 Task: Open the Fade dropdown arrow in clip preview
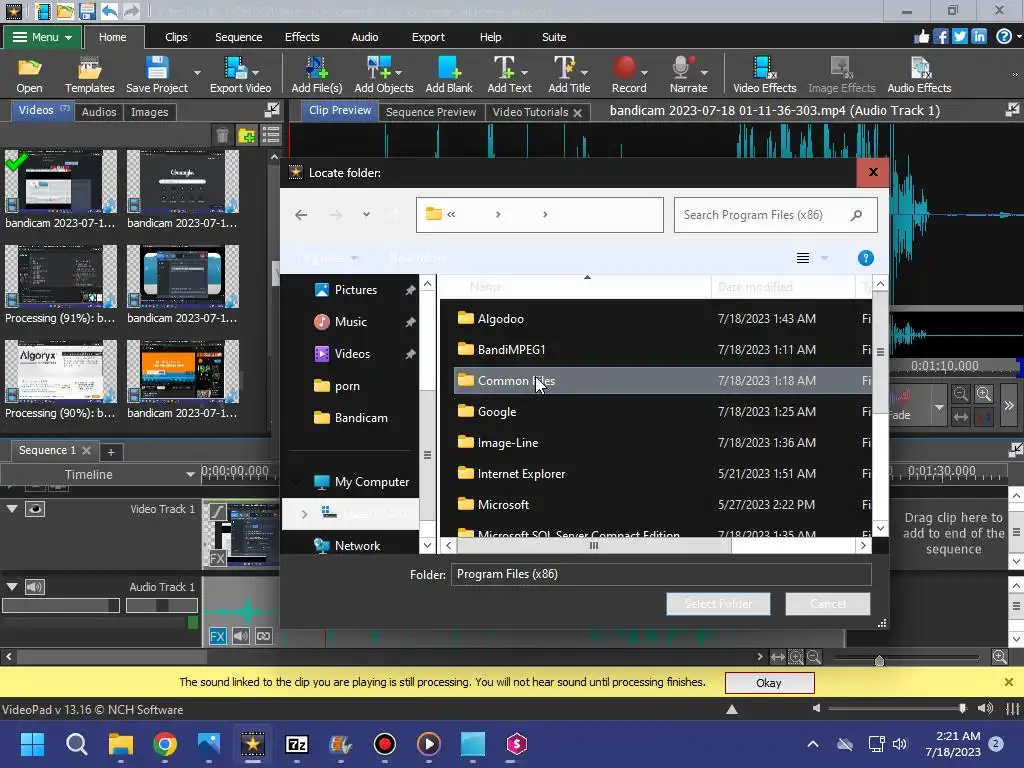pyautogui.click(x=939, y=407)
